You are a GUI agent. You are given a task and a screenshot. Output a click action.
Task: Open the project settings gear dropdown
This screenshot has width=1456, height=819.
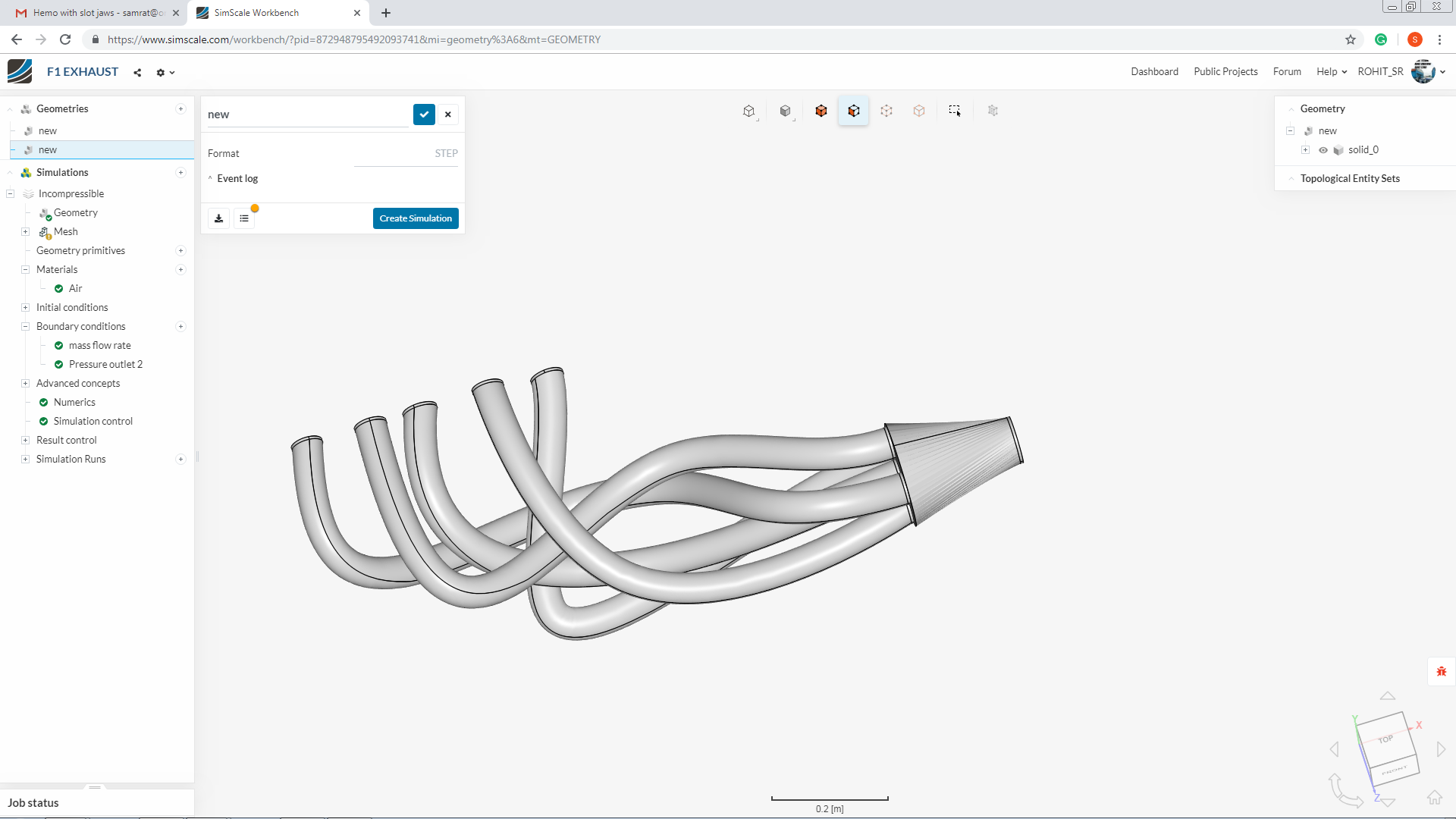click(165, 73)
